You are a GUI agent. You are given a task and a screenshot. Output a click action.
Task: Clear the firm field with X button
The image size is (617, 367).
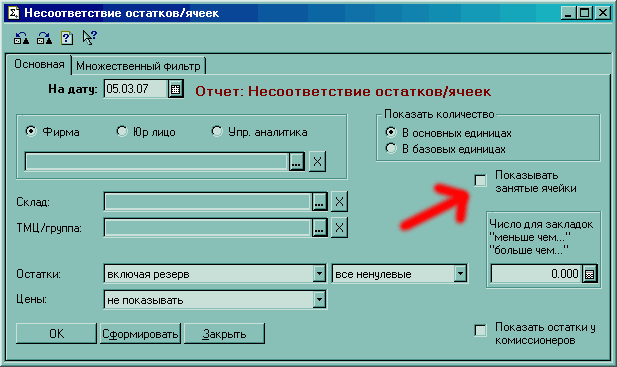(x=317, y=161)
